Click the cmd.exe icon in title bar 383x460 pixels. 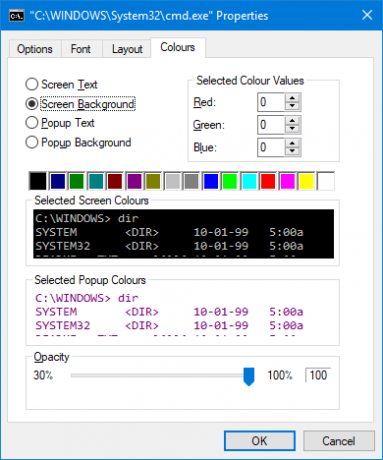[x=17, y=15]
